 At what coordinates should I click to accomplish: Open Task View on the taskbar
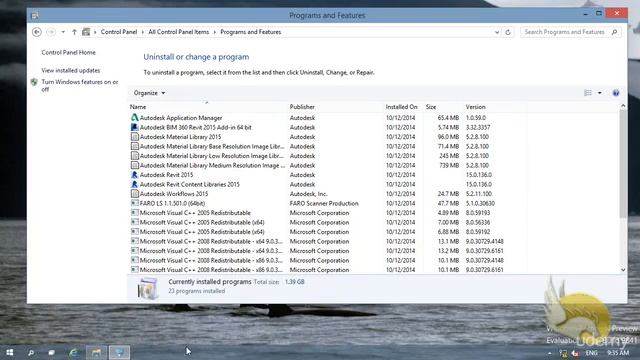click(51, 352)
